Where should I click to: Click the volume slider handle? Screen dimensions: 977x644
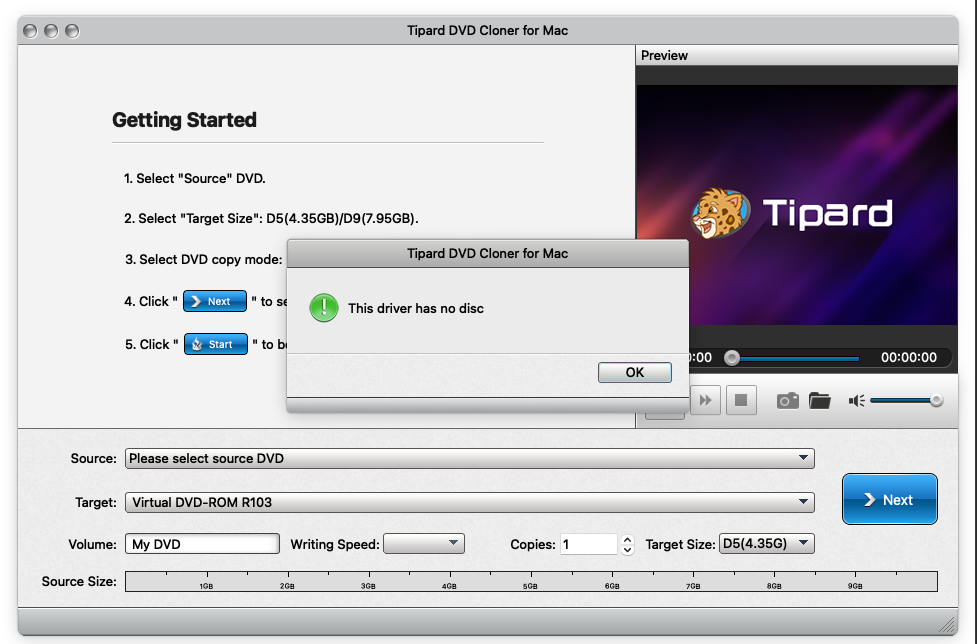click(936, 401)
